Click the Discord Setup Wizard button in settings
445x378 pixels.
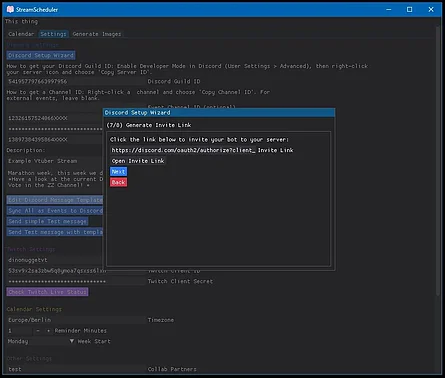[41, 55]
